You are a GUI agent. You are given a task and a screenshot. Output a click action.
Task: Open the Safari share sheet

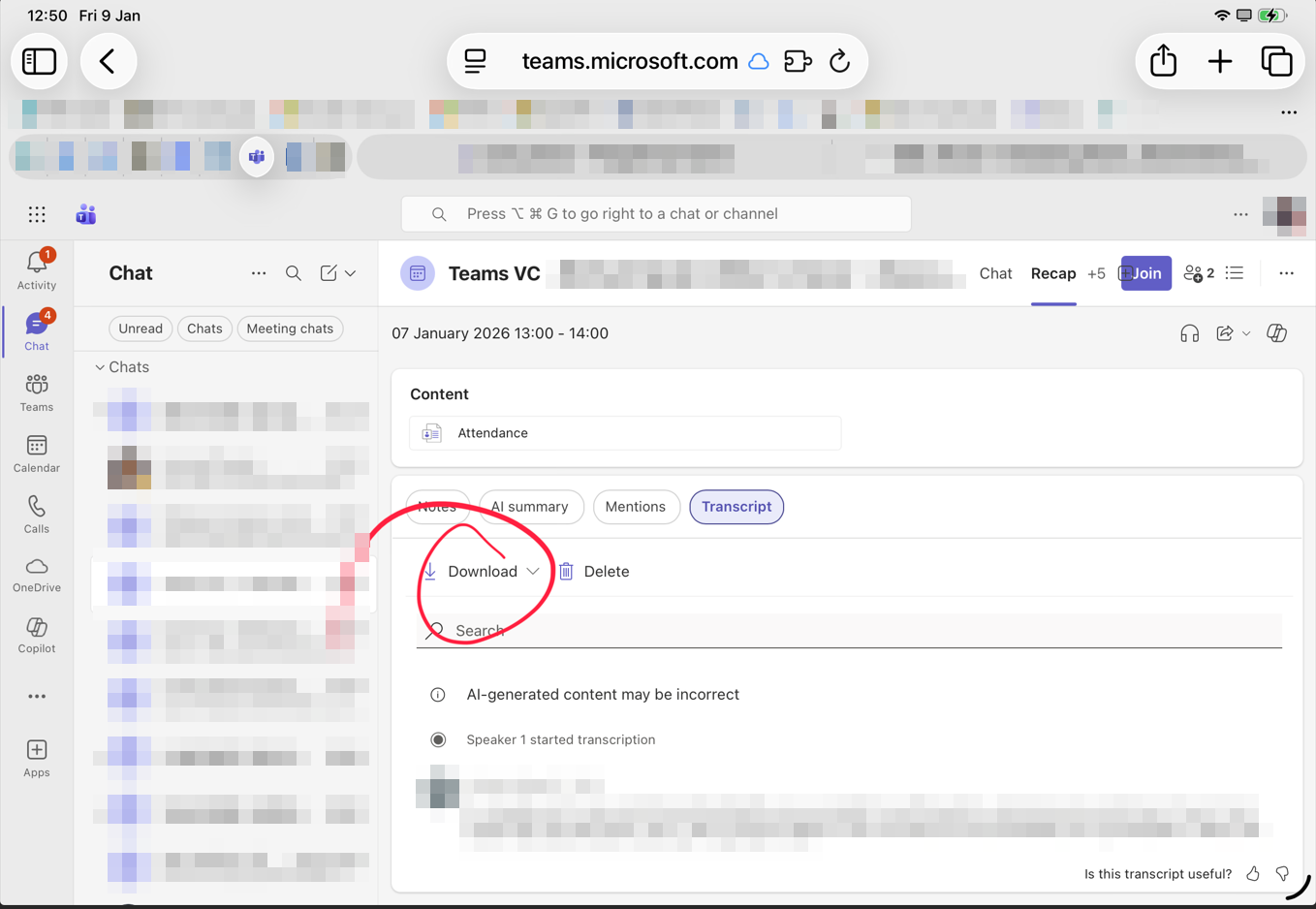click(1163, 60)
